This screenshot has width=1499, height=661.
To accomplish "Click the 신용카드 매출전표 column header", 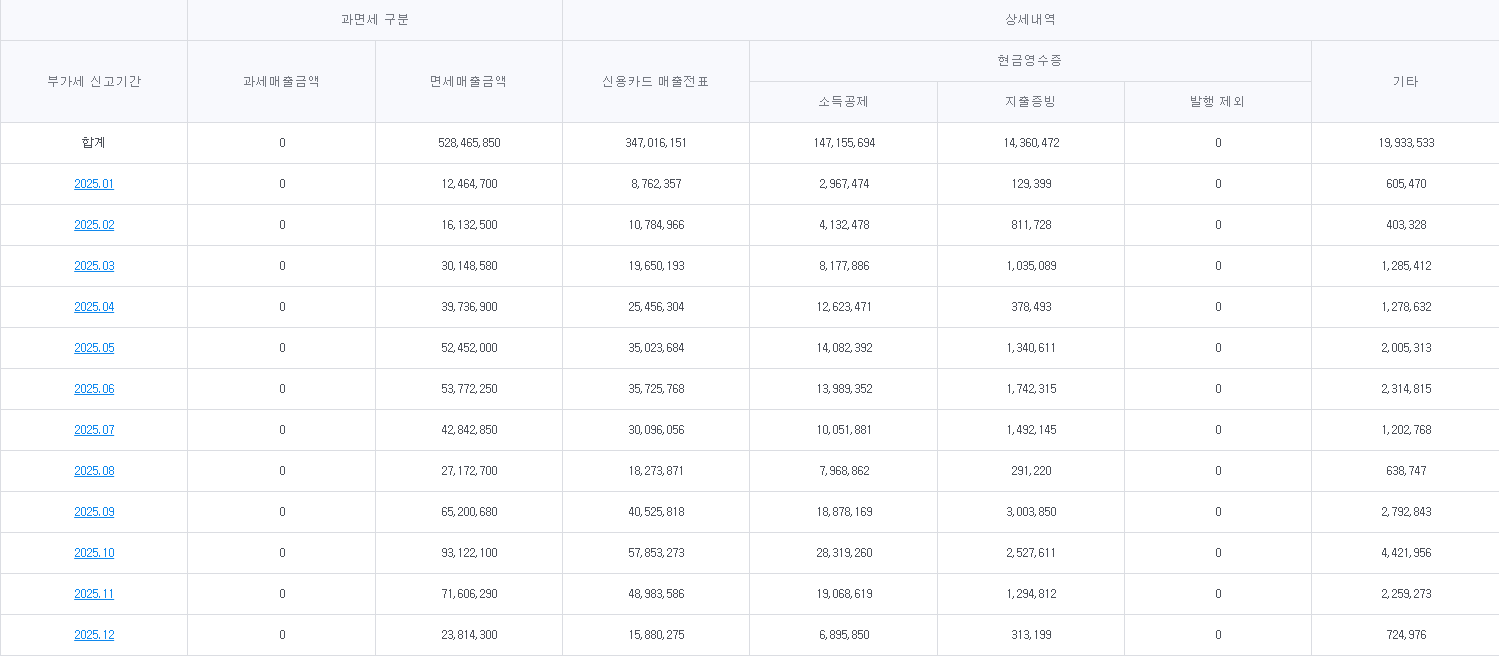I will click(x=655, y=82).
